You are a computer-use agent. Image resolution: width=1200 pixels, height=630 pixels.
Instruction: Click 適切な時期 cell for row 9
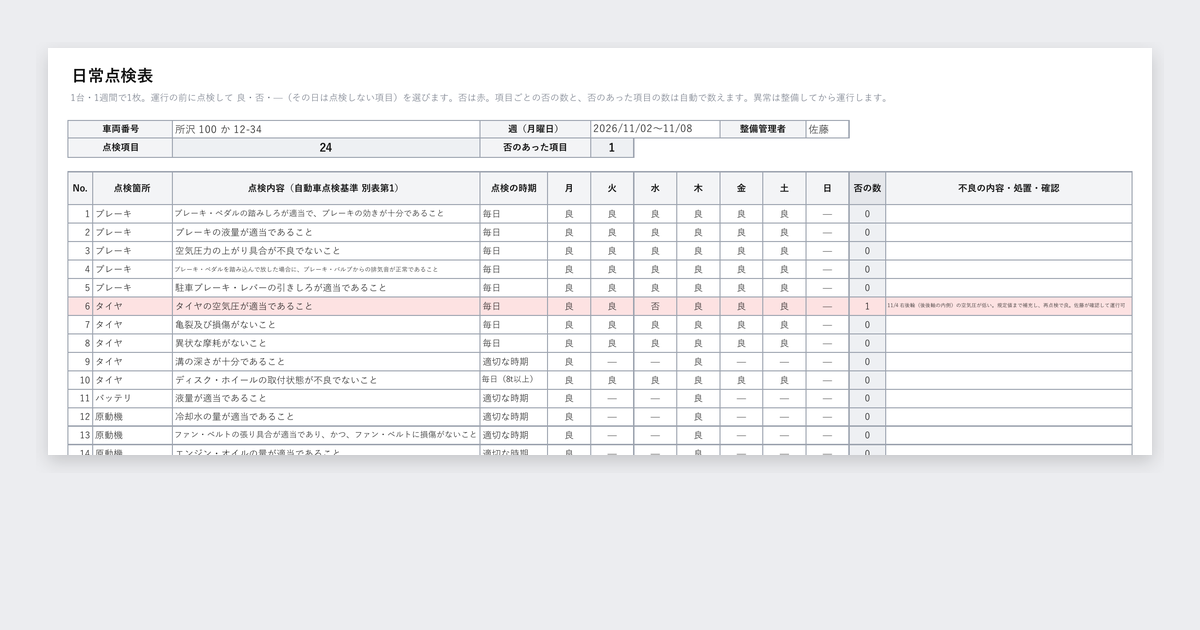513,362
